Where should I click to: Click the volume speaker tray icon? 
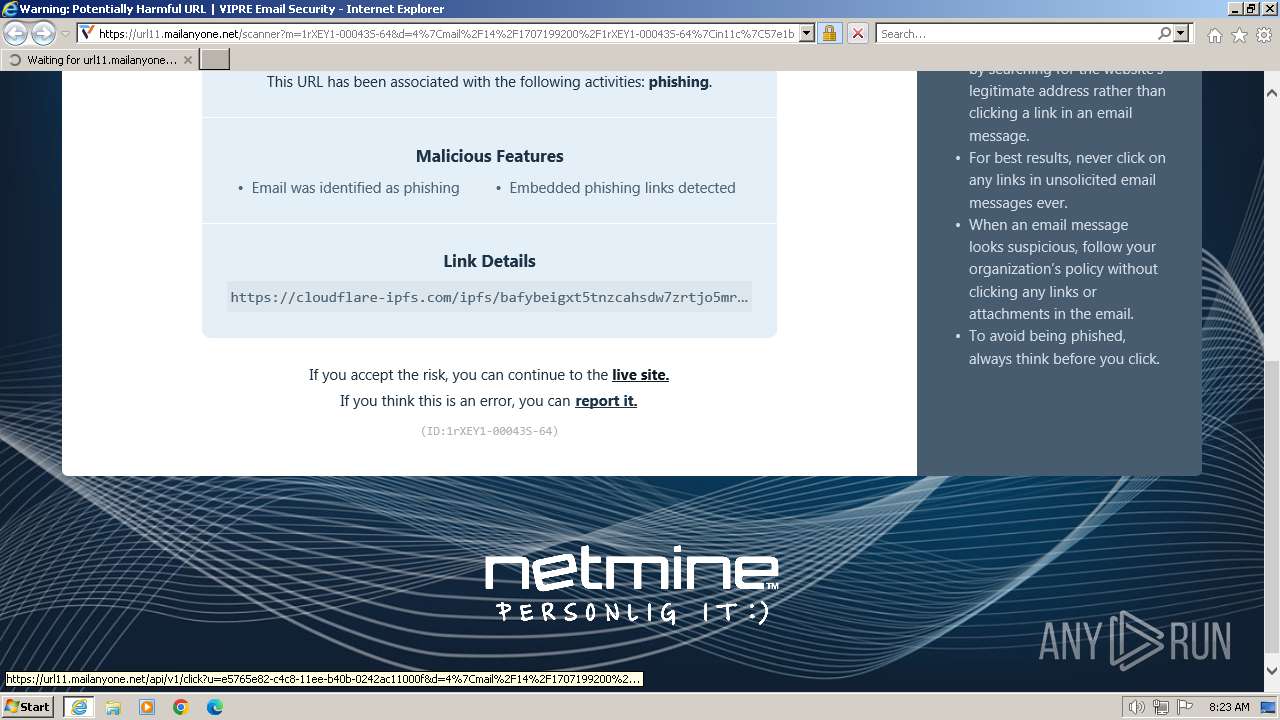coord(1137,707)
